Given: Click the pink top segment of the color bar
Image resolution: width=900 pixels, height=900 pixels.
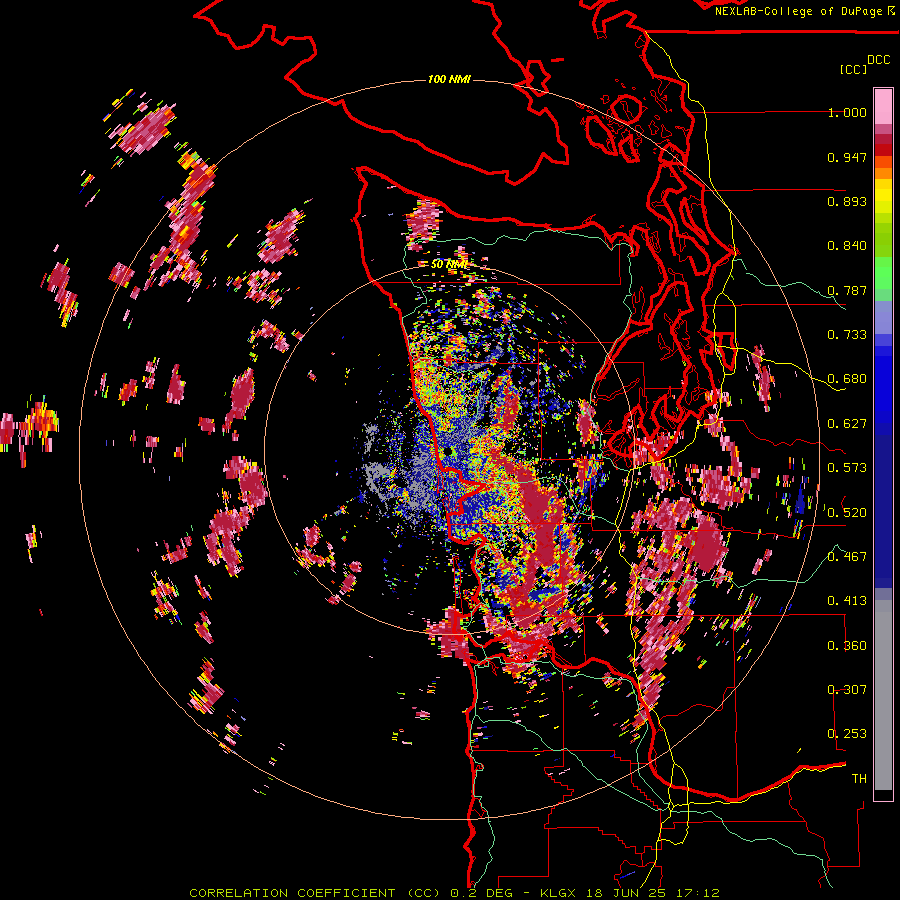Looking at the screenshot, I should [x=883, y=107].
